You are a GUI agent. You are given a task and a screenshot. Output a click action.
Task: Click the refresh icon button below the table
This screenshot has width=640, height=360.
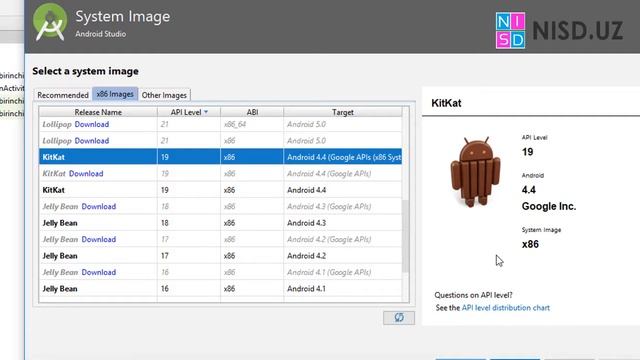click(399, 318)
